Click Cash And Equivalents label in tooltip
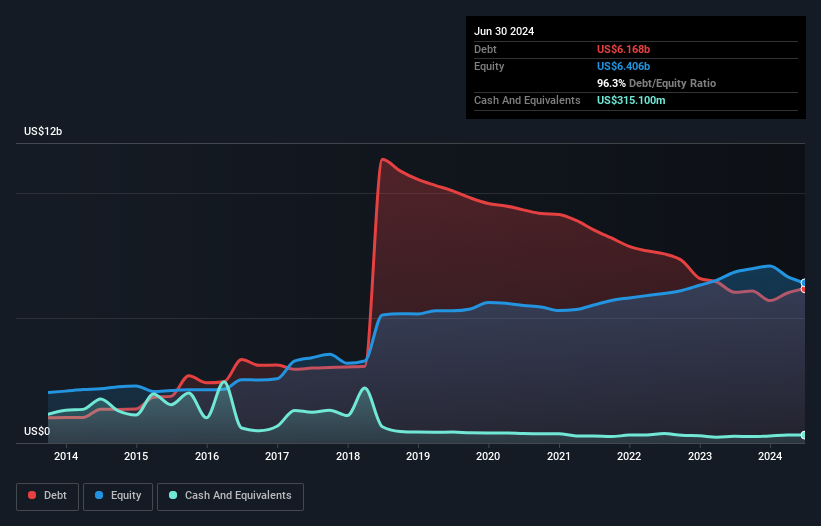The width and height of the screenshot is (821, 526). pyautogui.click(x=527, y=100)
